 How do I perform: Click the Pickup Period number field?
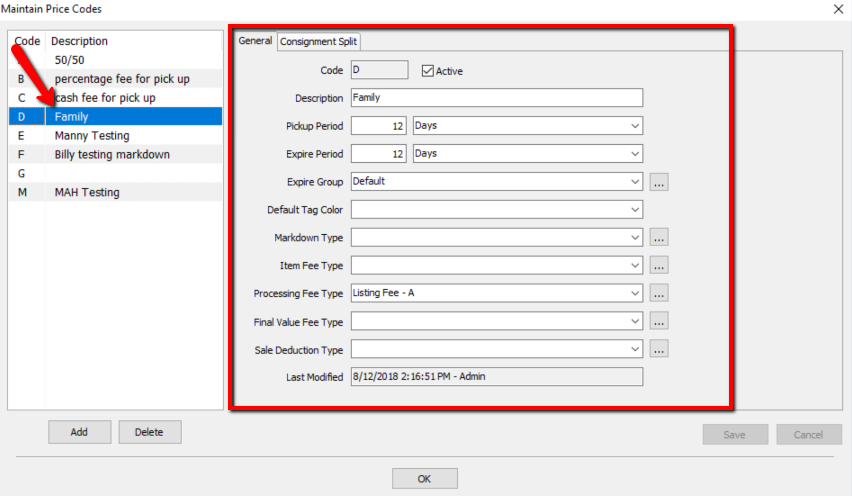coord(378,125)
